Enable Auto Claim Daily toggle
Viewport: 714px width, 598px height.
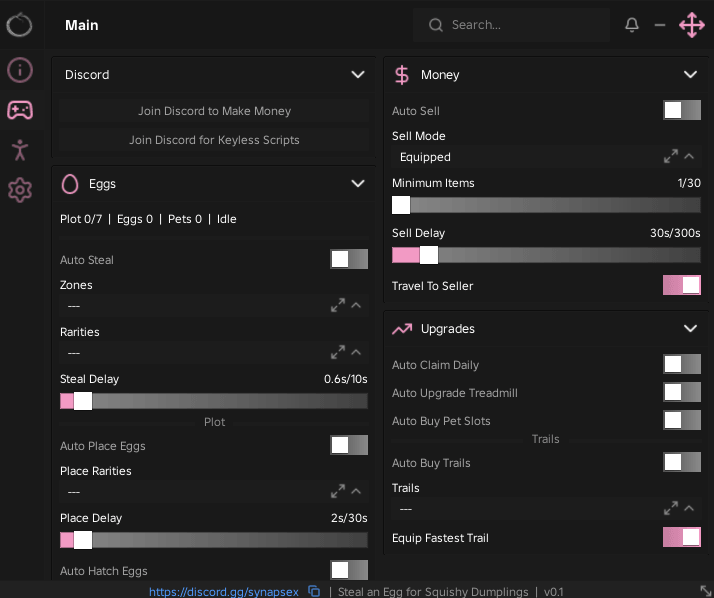(682, 364)
